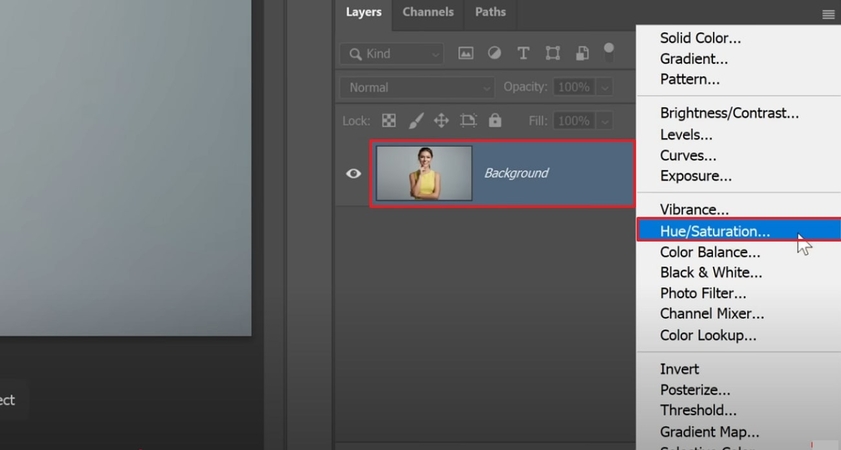841x450 pixels.
Task: Click the shape layer filter icon
Action: coord(552,53)
